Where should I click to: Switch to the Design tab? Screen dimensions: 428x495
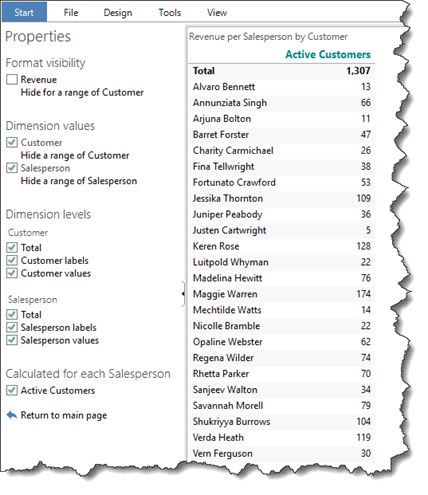click(x=118, y=13)
